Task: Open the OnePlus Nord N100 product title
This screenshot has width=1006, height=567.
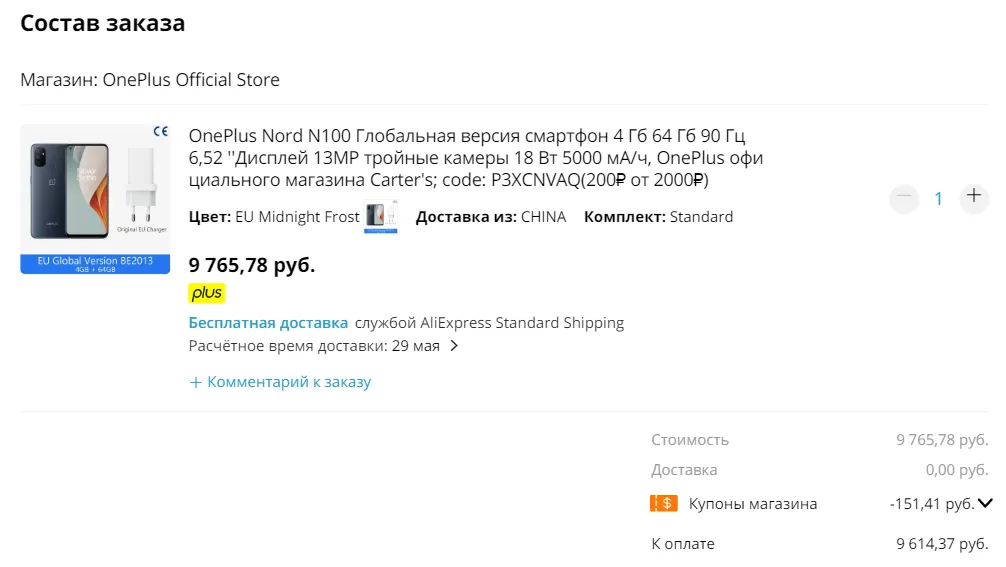Action: [475, 157]
